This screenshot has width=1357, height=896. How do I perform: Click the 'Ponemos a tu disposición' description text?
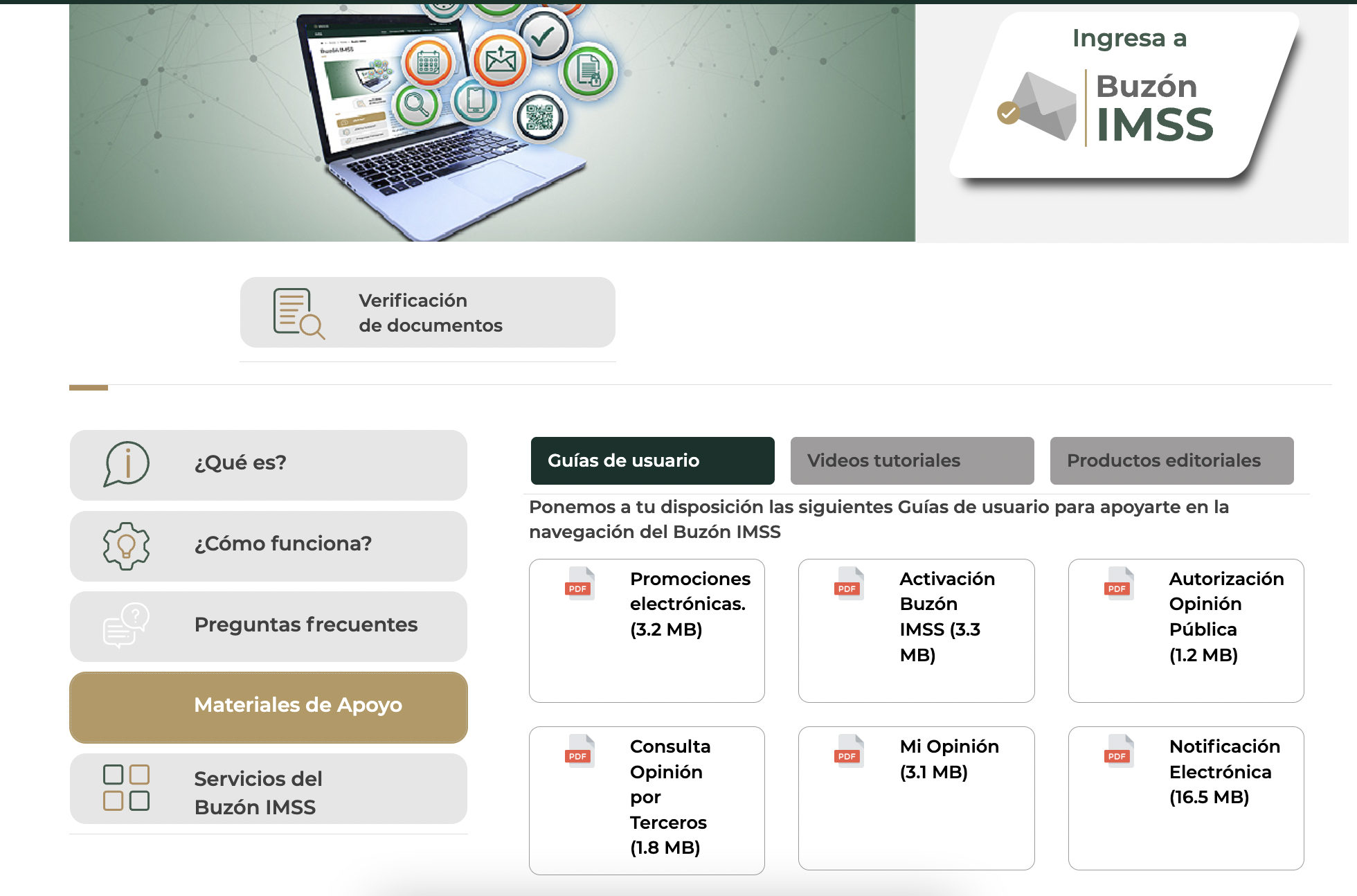click(879, 519)
